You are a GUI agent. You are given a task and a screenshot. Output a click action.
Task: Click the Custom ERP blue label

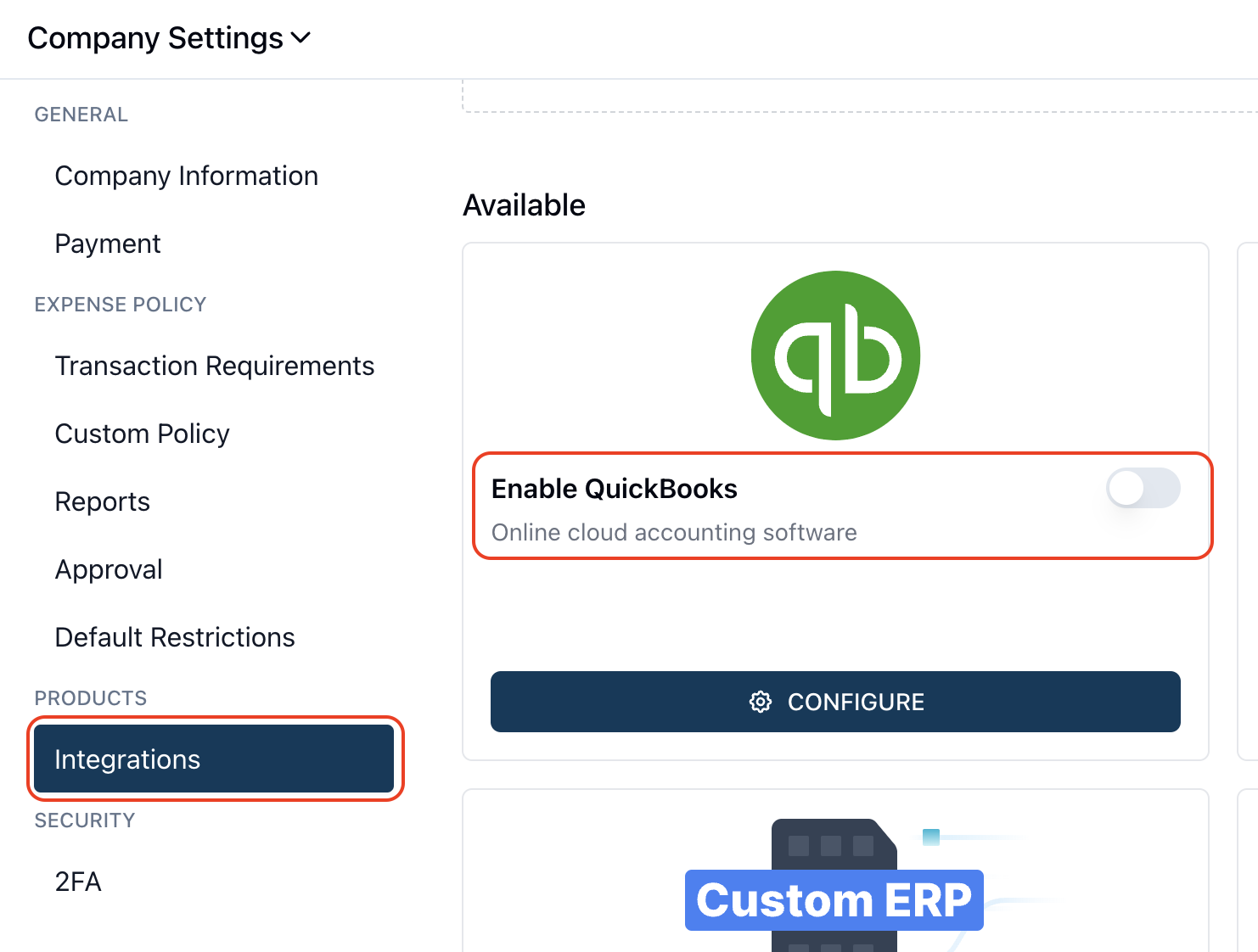(834, 900)
